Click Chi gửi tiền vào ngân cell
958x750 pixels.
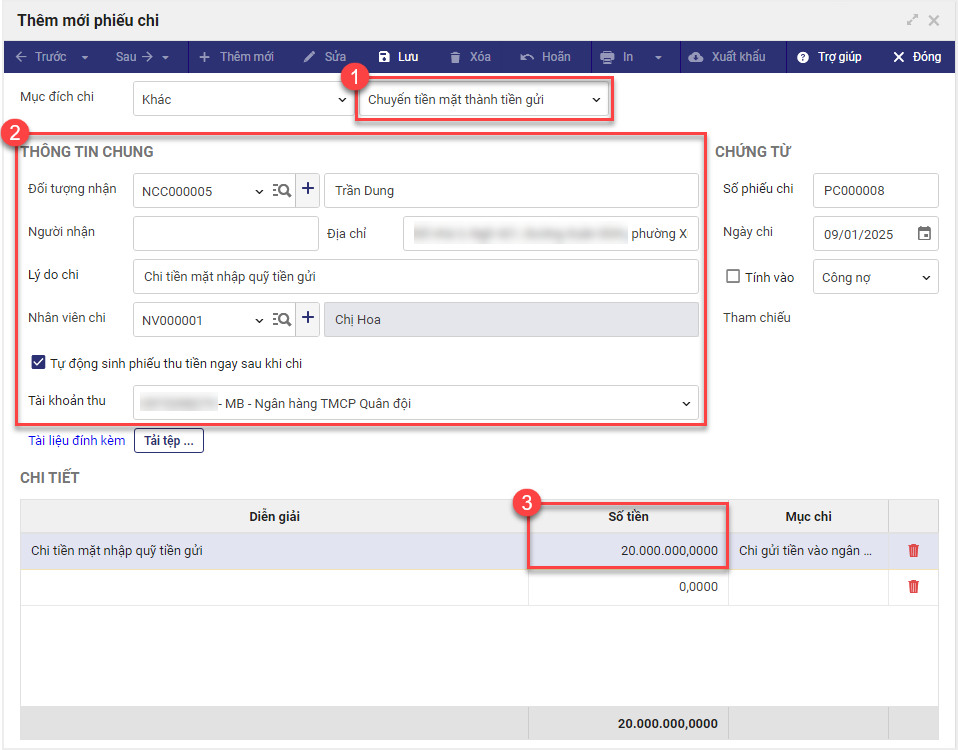(x=808, y=550)
